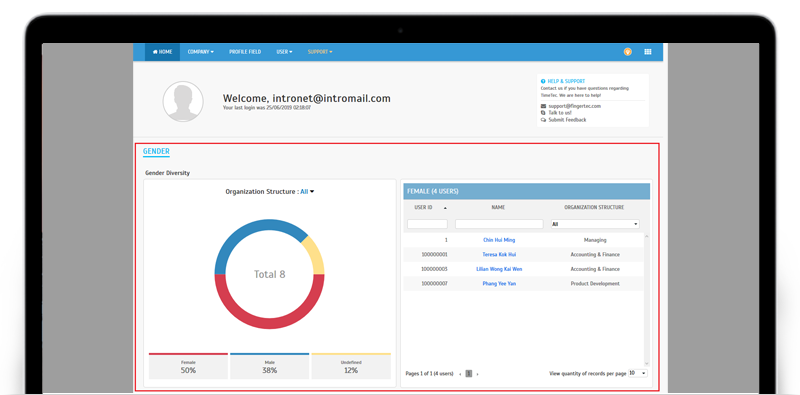Viewport: 800px width, 395px height.
Task: Open the apps grid icon in navbar
Action: pos(648,52)
